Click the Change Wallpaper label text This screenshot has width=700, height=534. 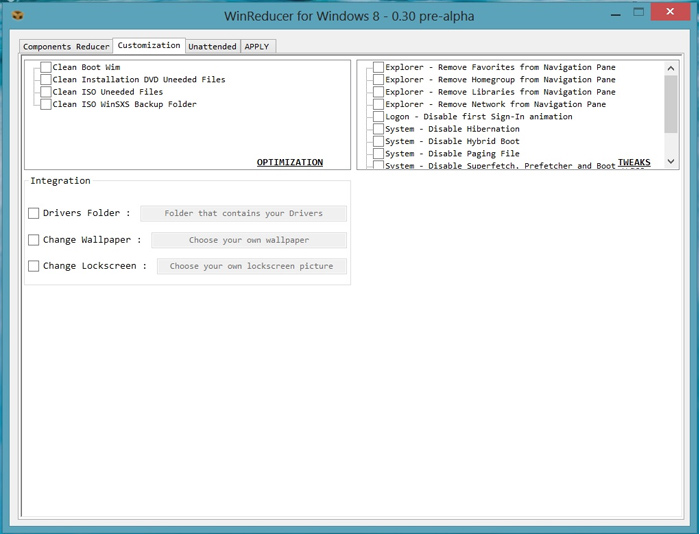pyautogui.click(x=92, y=240)
